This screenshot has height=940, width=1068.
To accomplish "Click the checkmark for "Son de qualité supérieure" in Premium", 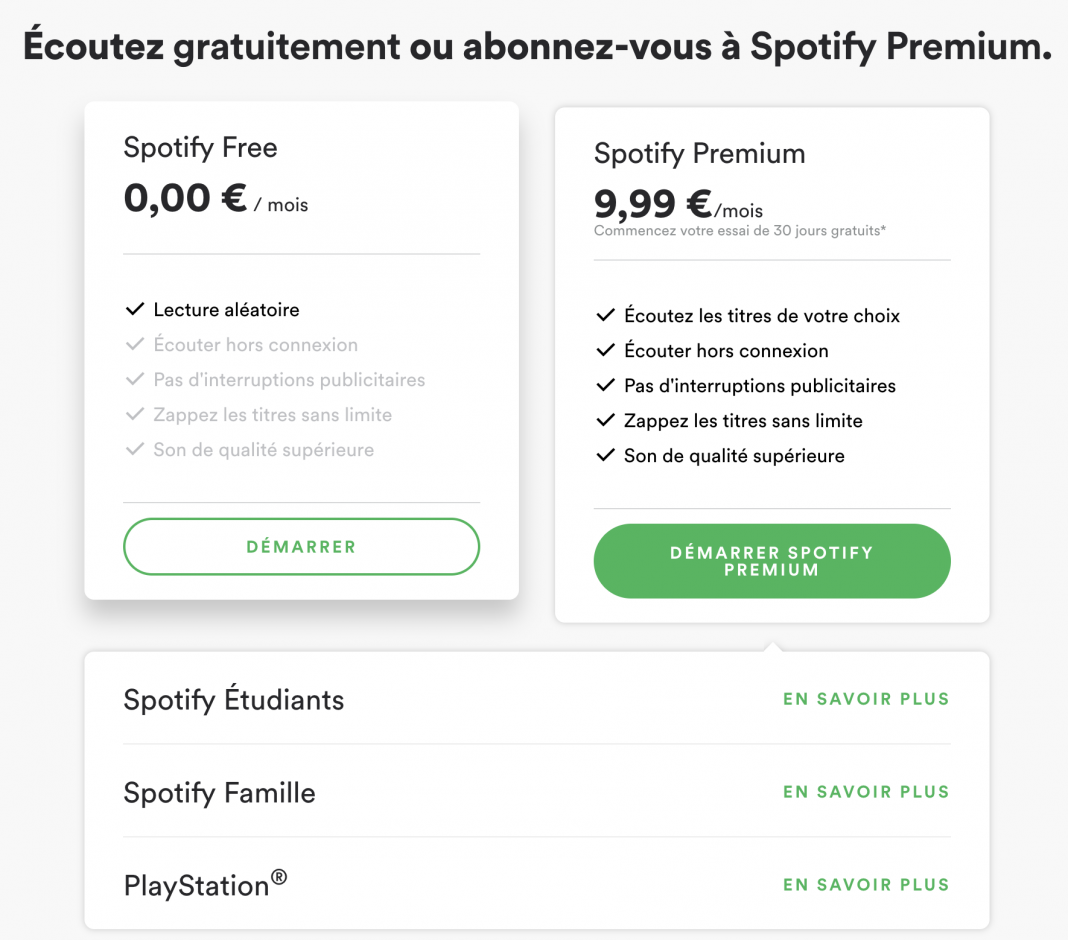I will (x=605, y=455).
